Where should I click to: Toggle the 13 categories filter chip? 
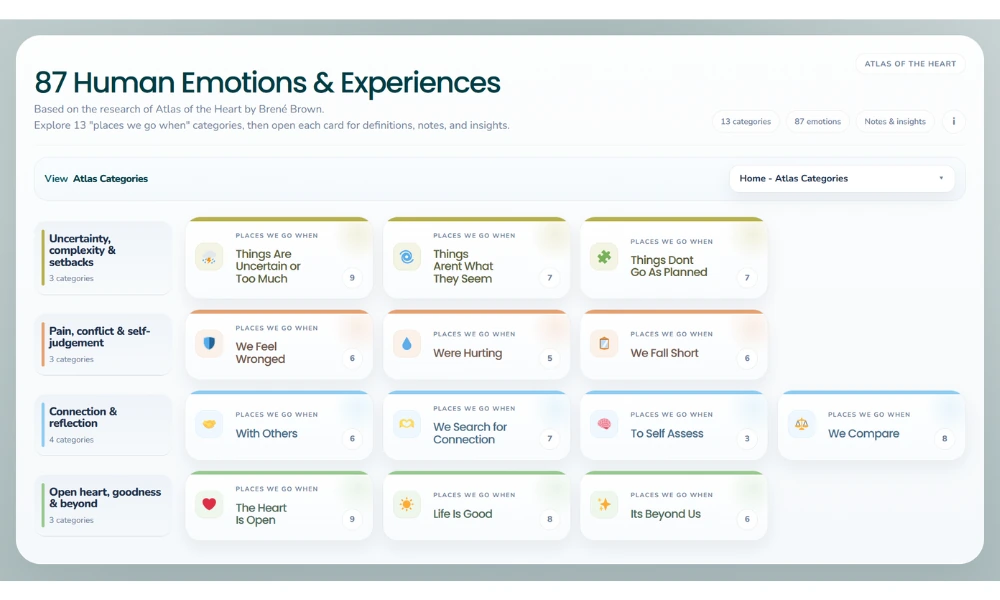coord(746,120)
